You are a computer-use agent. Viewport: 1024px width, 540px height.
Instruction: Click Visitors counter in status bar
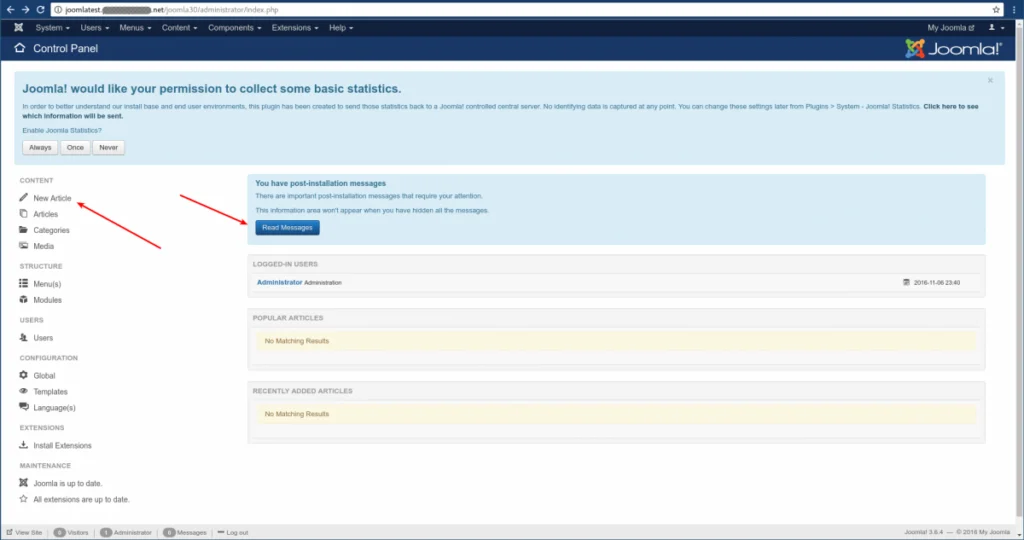click(x=71, y=532)
